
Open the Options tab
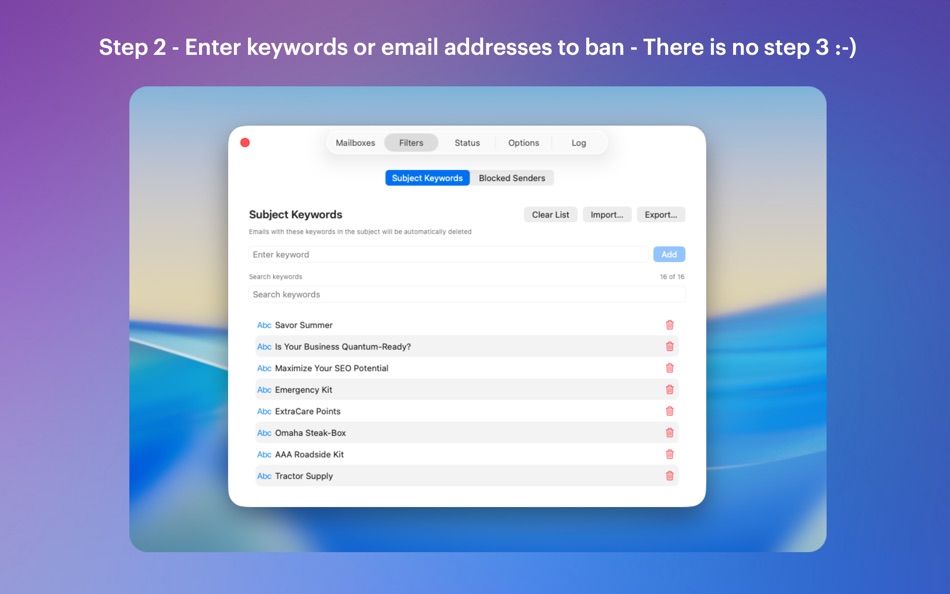click(523, 142)
